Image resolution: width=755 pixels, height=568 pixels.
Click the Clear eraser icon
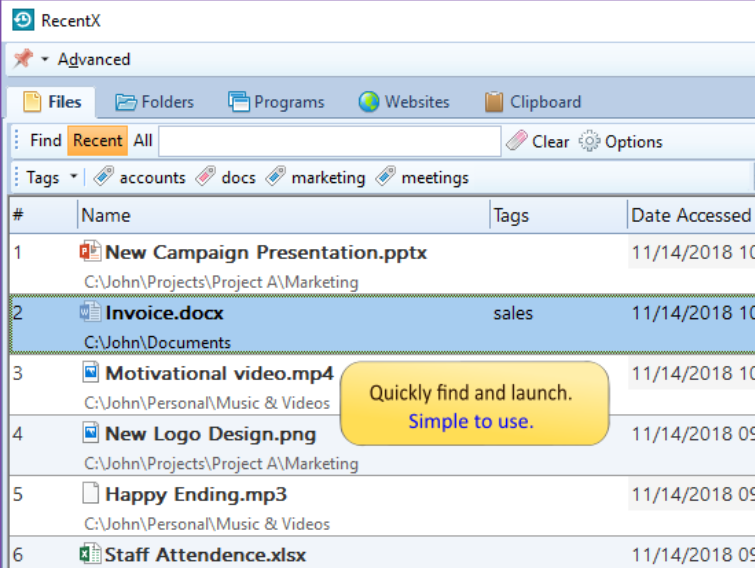coord(517,141)
